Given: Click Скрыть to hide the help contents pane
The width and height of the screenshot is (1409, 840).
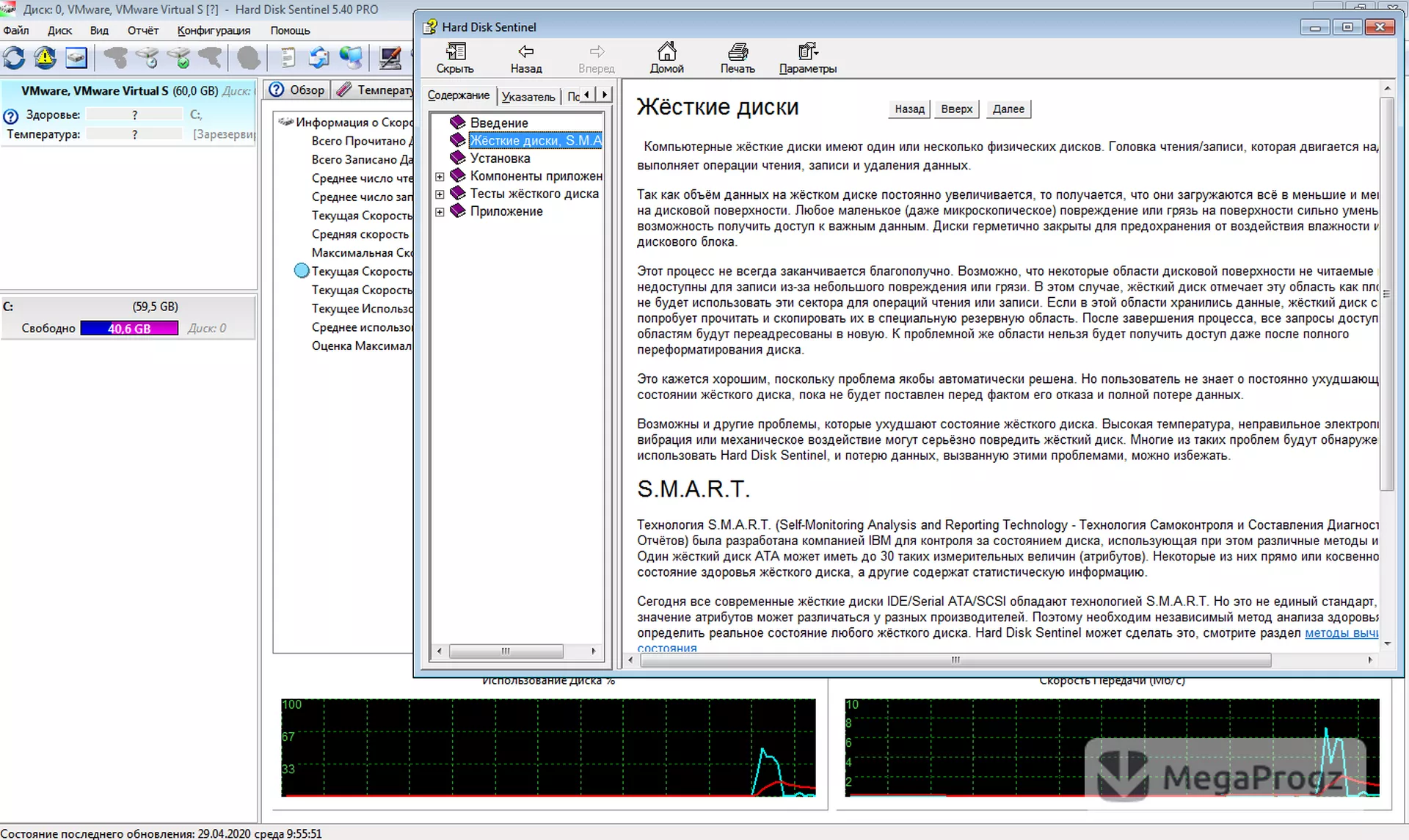Looking at the screenshot, I should point(455,58).
